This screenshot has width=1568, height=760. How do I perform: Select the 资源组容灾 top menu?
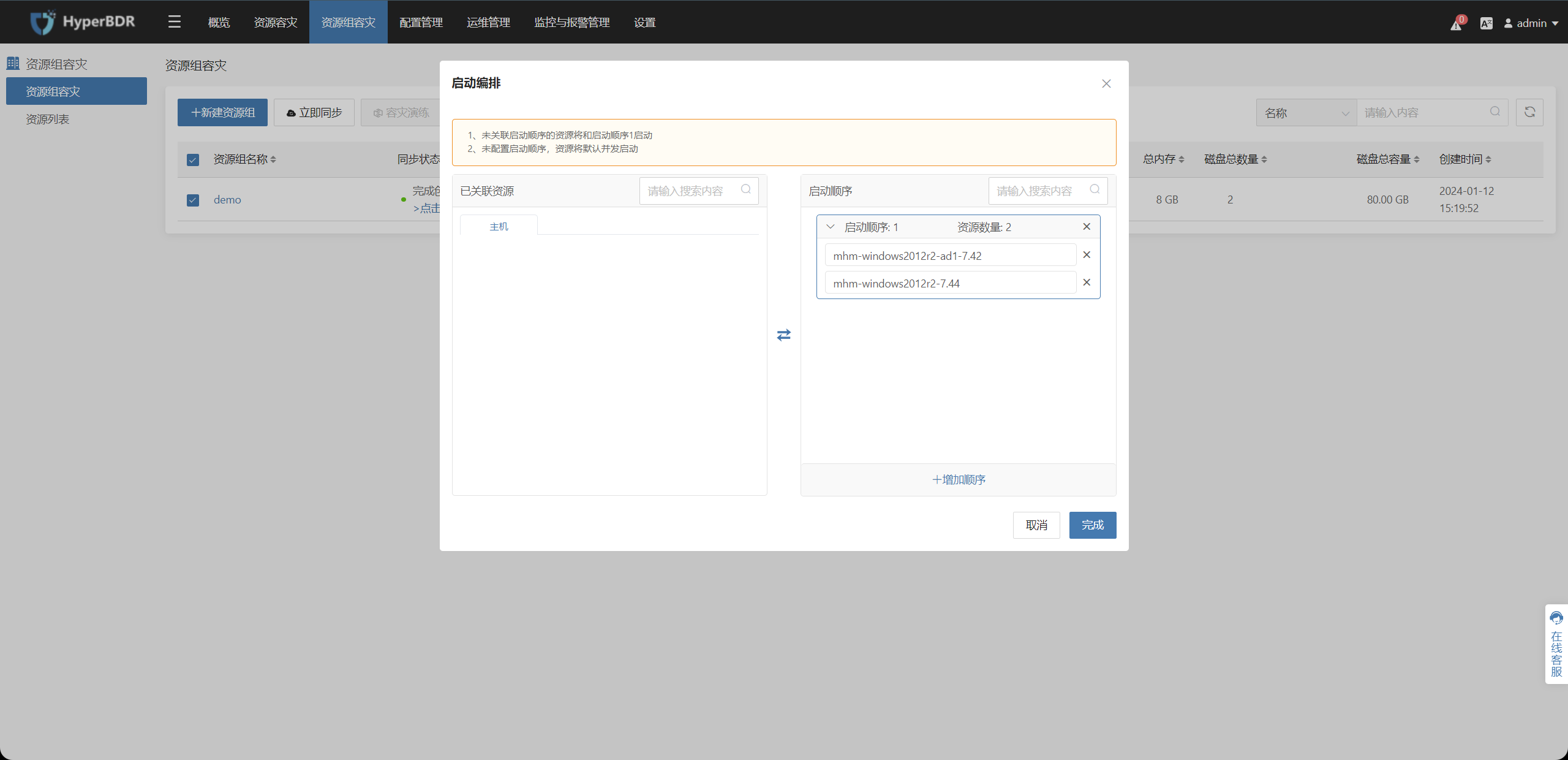coord(349,22)
